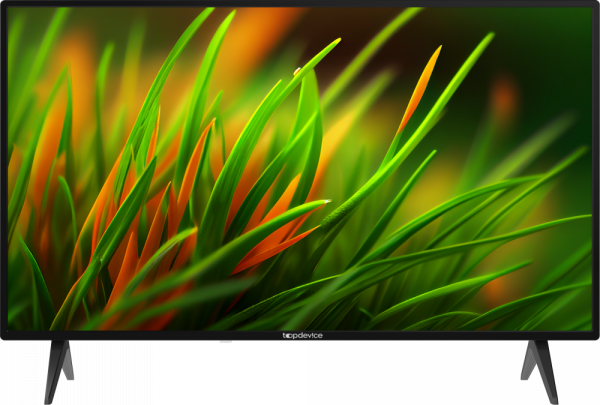
Task: Click the left edge bezel of the TV
Action: click(x=3, y=170)
